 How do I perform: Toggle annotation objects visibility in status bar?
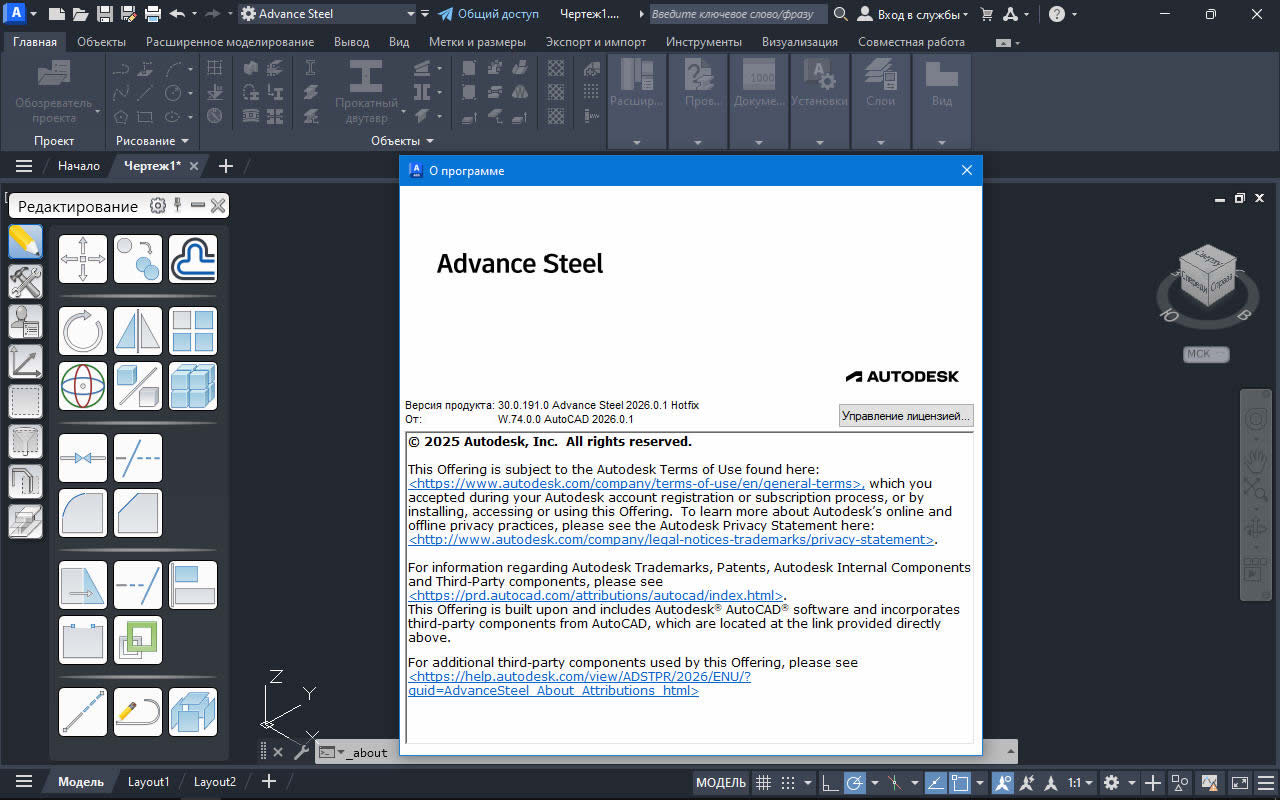(1004, 782)
